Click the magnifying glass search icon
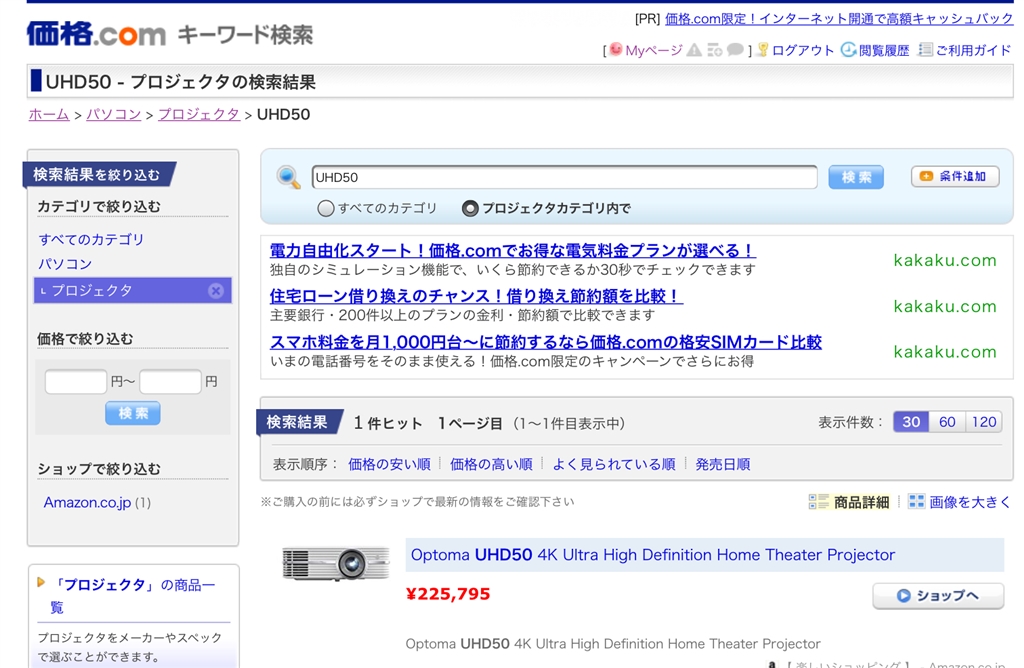This screenshot has height=668, width=1024. [288, 177]
